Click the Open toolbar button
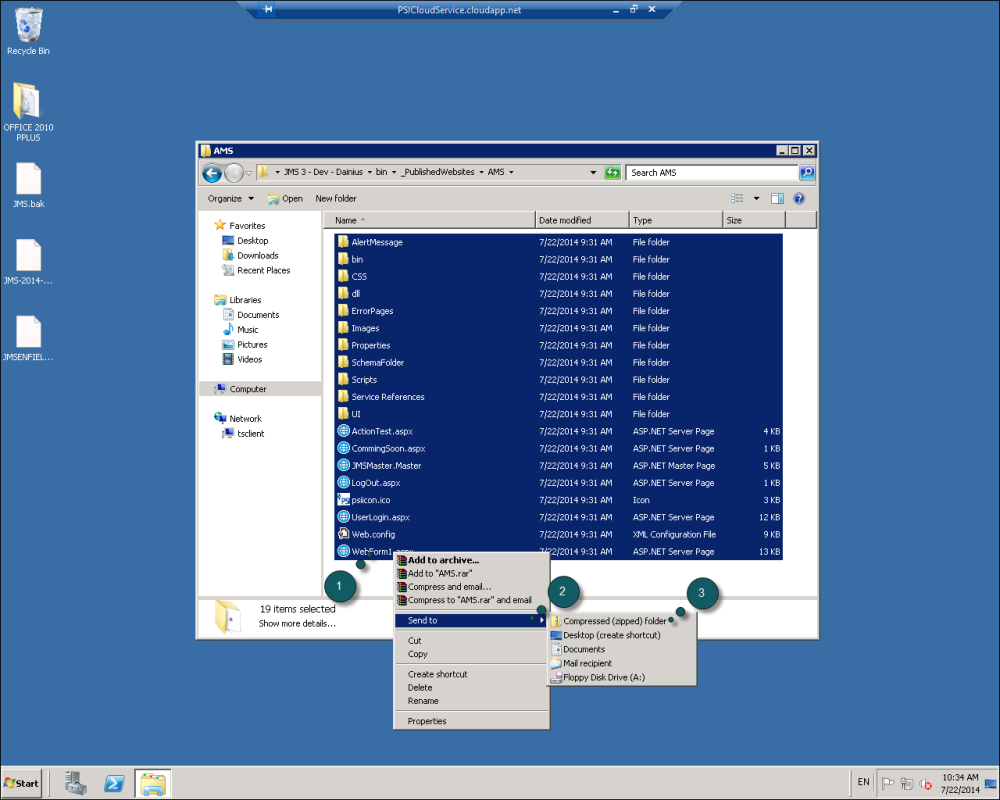The height and width of the screenshot is (800, 1000). [285, 198]
